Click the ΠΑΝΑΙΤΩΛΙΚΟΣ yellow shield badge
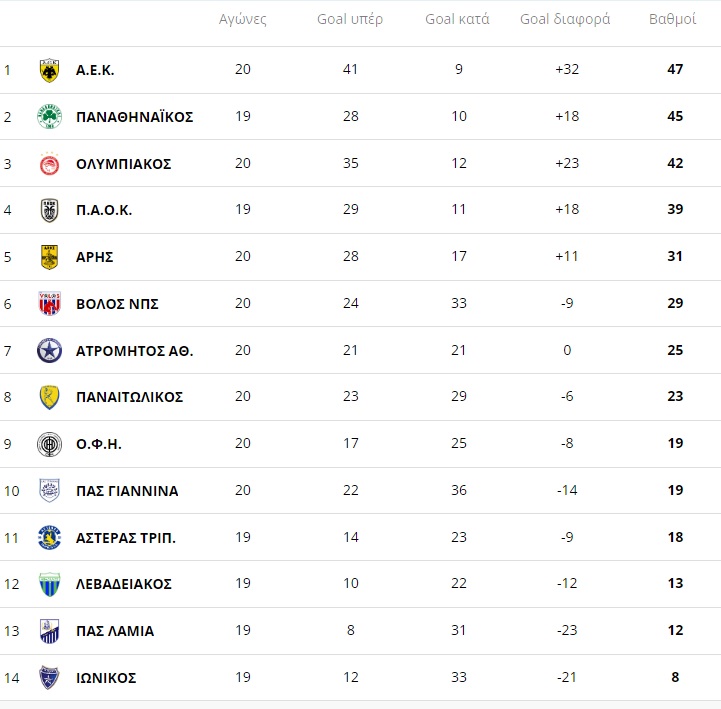Viewport: 721px width, 709px height. (49, 397)
